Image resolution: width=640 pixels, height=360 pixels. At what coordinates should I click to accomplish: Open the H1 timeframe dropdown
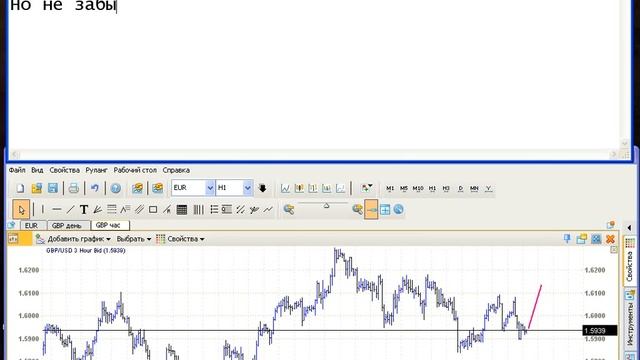click(x=247, y=188)
